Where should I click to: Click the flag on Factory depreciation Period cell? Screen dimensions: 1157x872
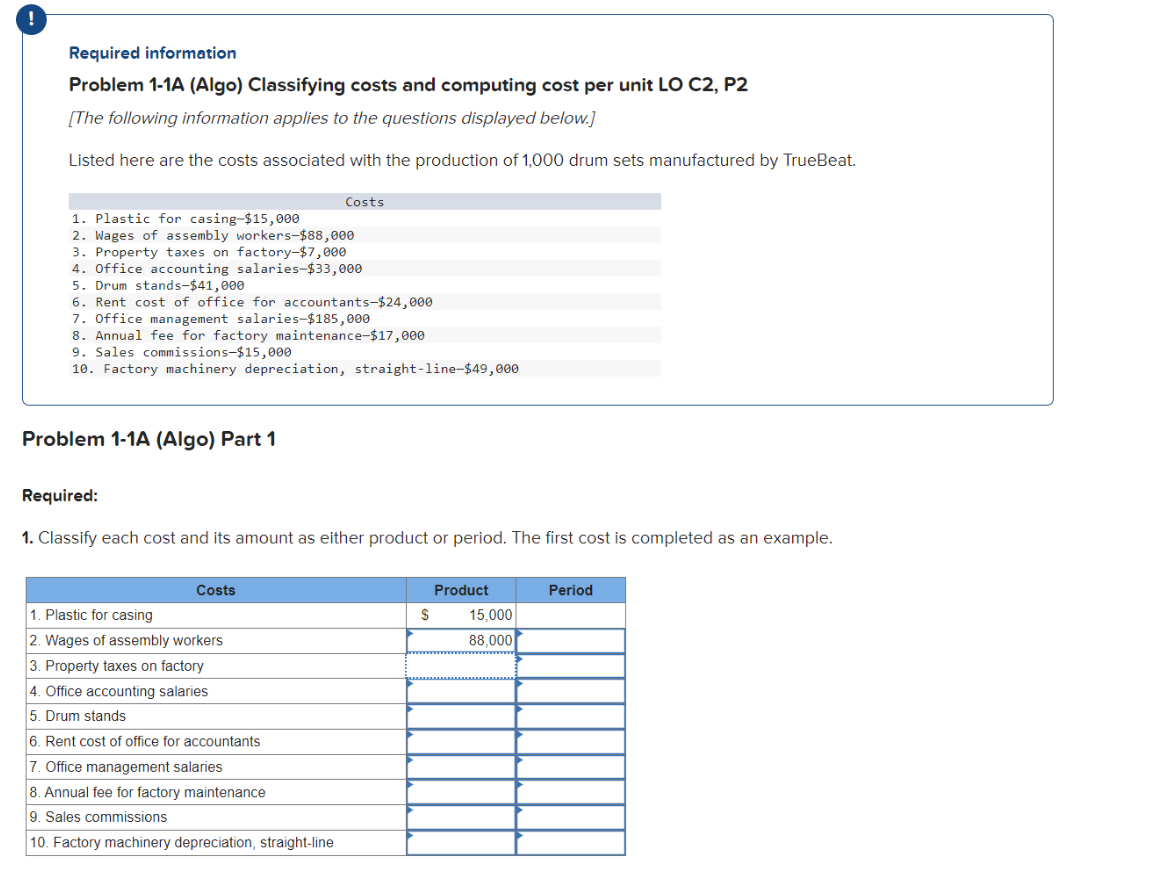(x=520, y=836)
